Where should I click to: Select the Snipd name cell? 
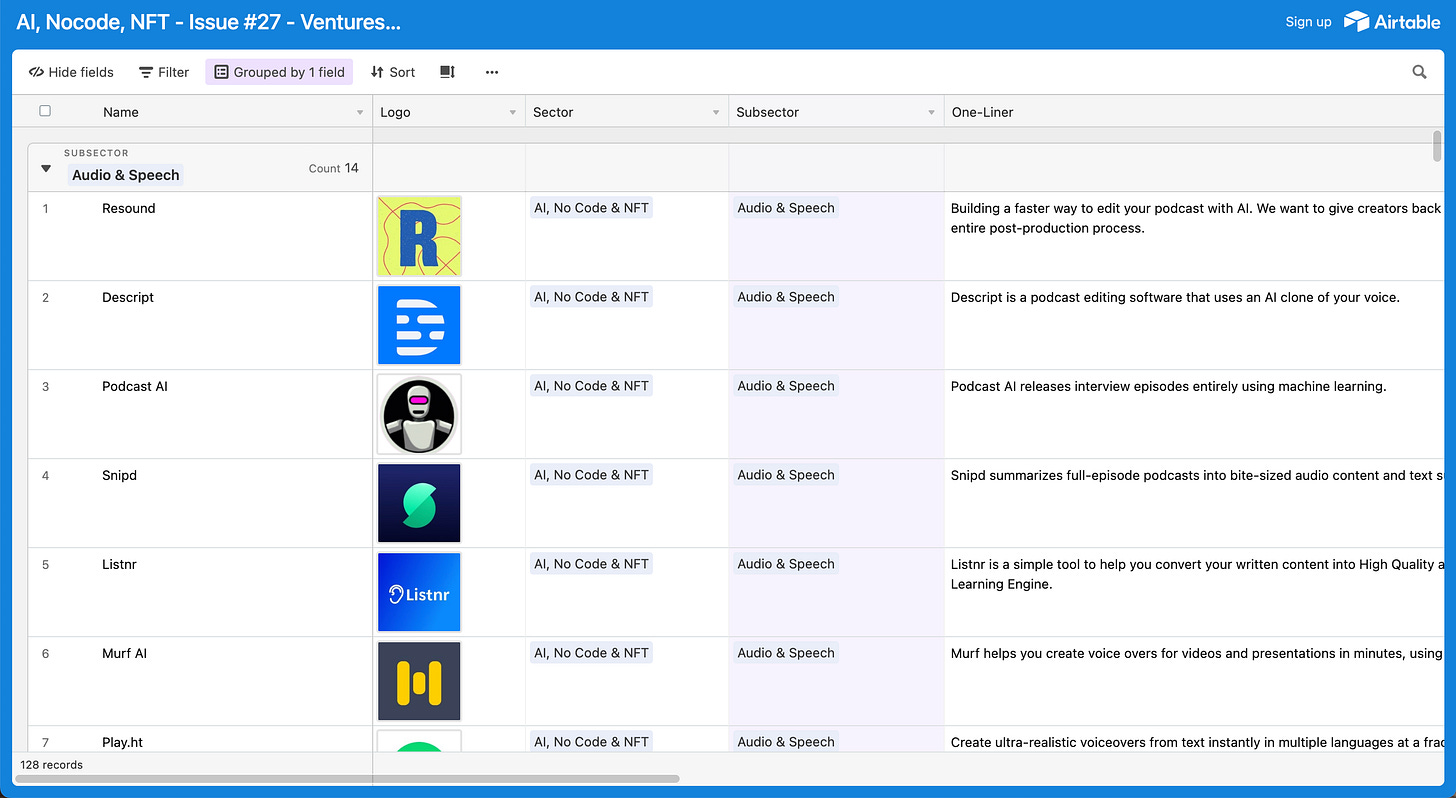coord(200,503)
